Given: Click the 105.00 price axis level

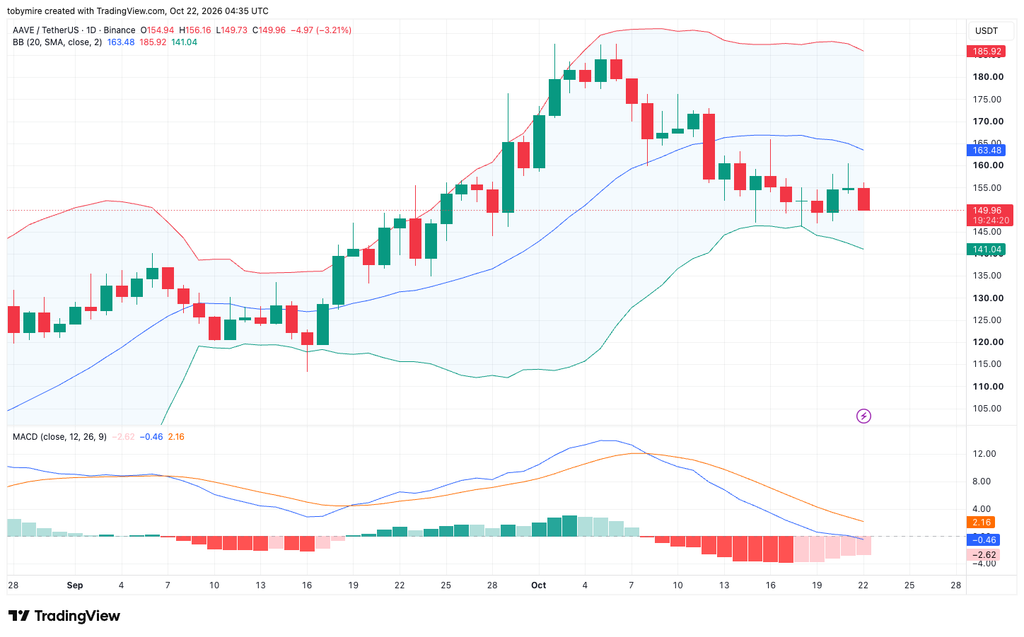Looking at the screenshot, I should point(988,408).
